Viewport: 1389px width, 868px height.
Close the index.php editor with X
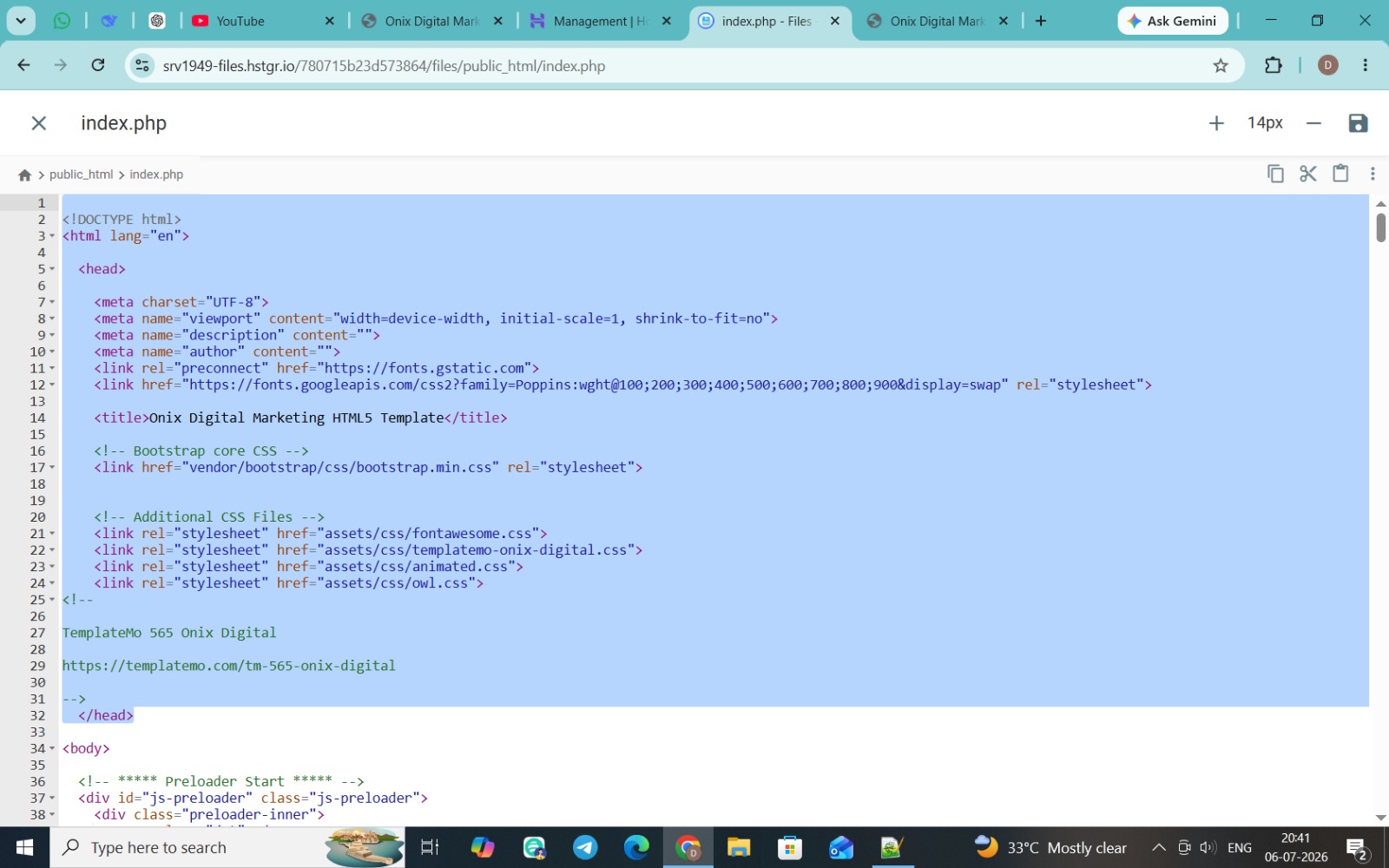point(39,123)
